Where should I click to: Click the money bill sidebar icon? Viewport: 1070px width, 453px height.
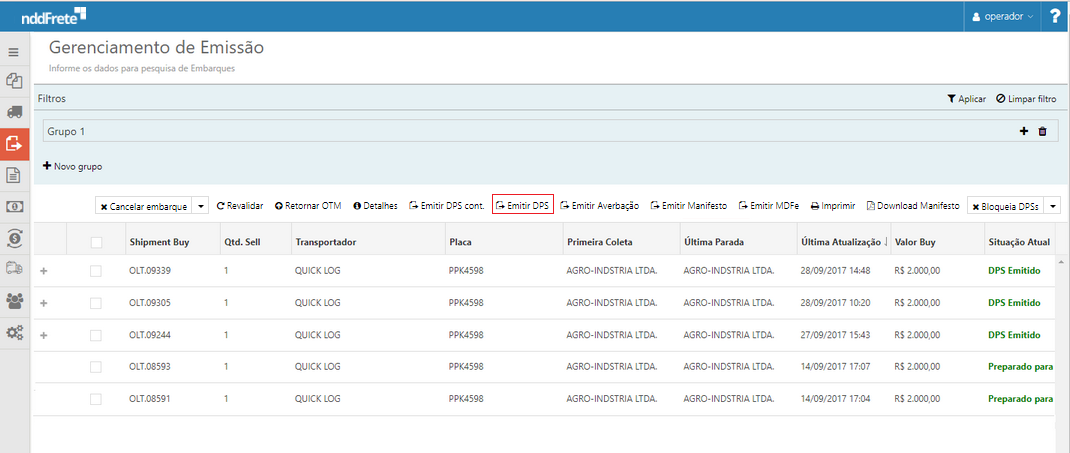(x=15, y=206)
